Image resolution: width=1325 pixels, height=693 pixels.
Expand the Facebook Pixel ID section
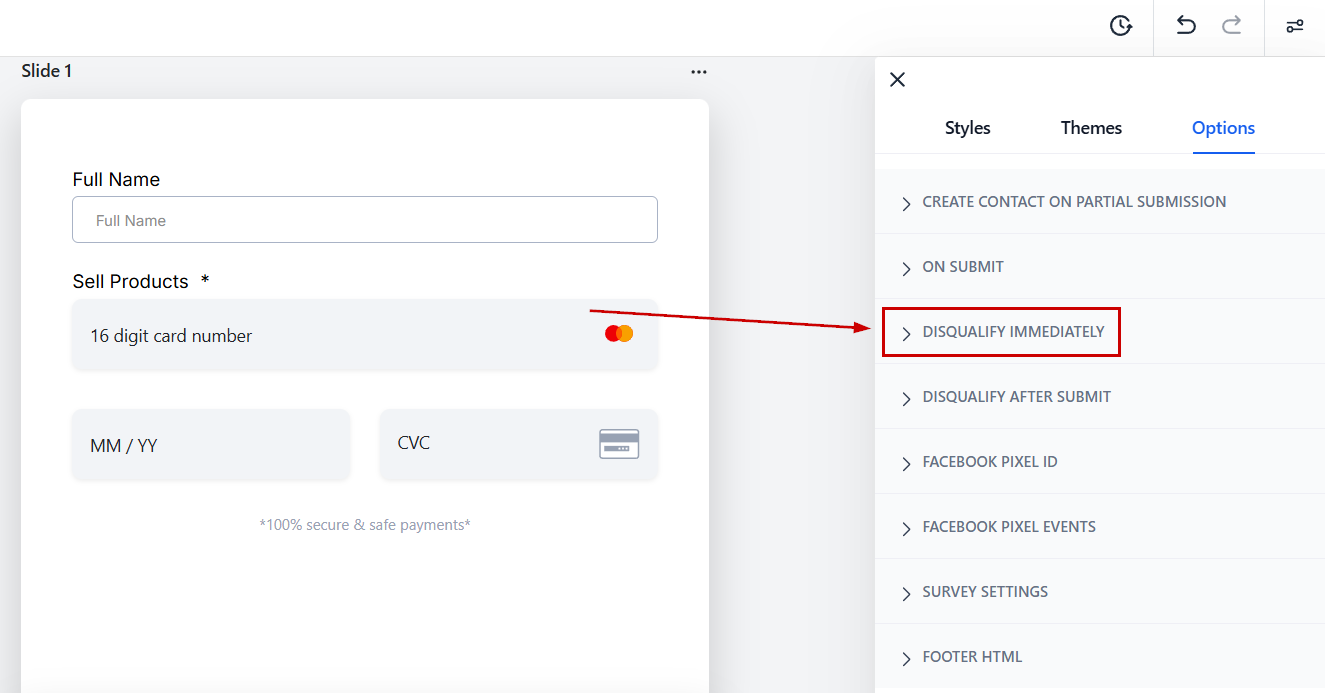click(x=1100, y=462)
